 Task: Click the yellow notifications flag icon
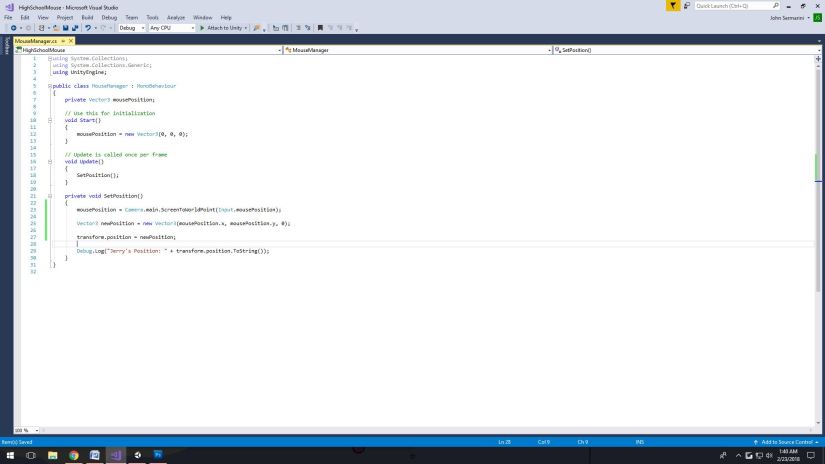coord(673,6)
